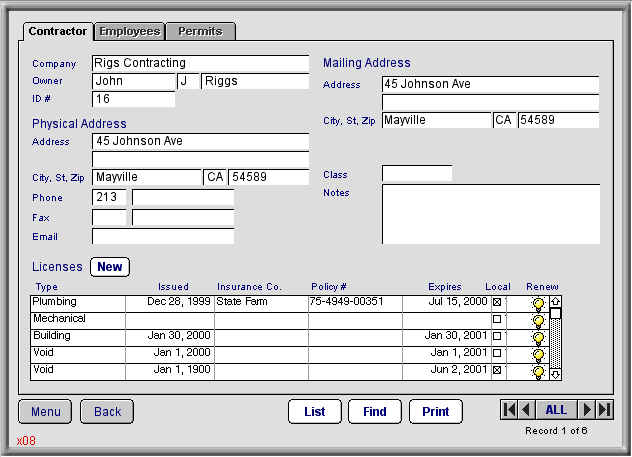Click the Company name field
632x457 pixels.
tap(200, 63)
